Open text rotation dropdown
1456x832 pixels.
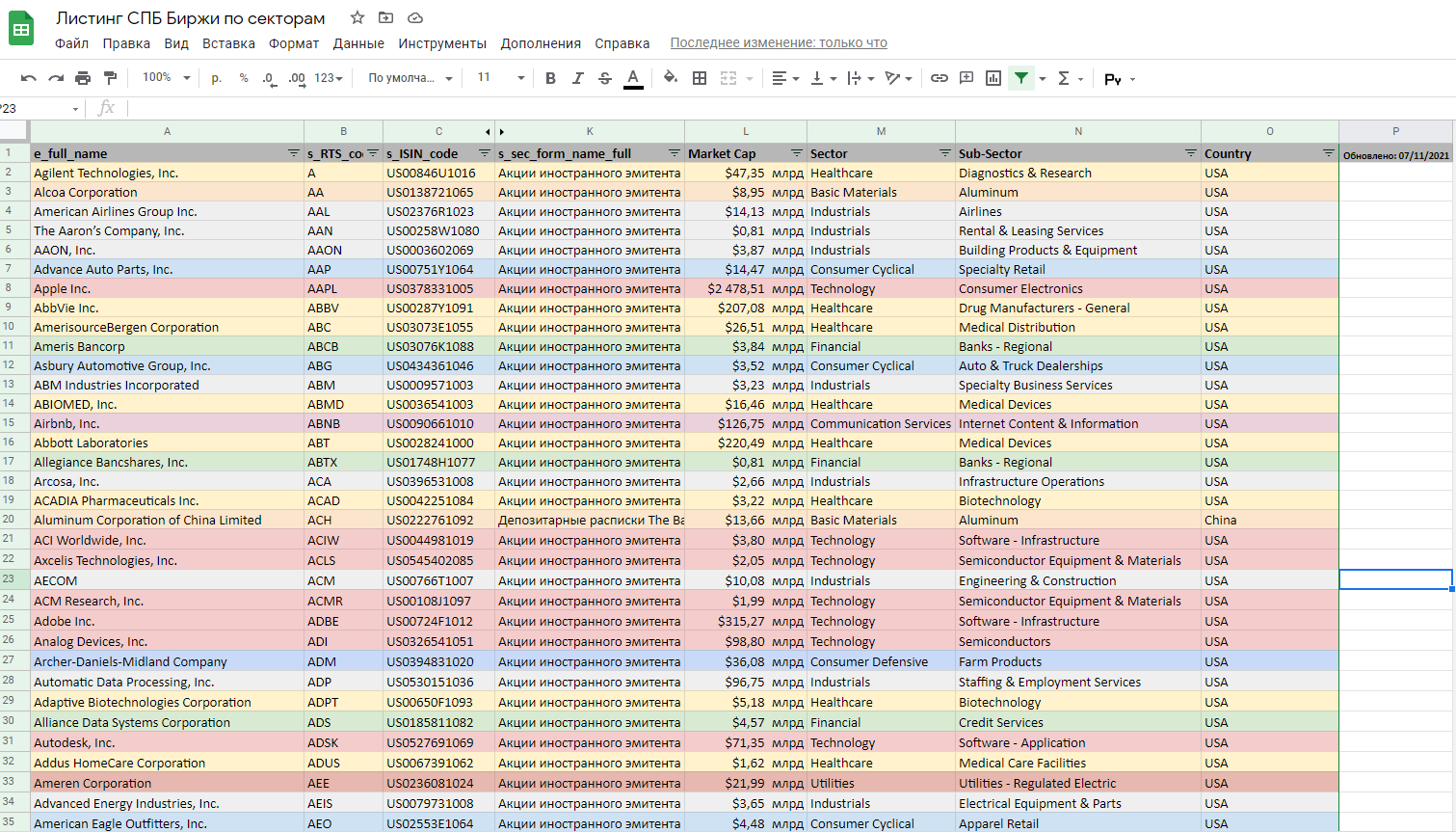[898, 78]
